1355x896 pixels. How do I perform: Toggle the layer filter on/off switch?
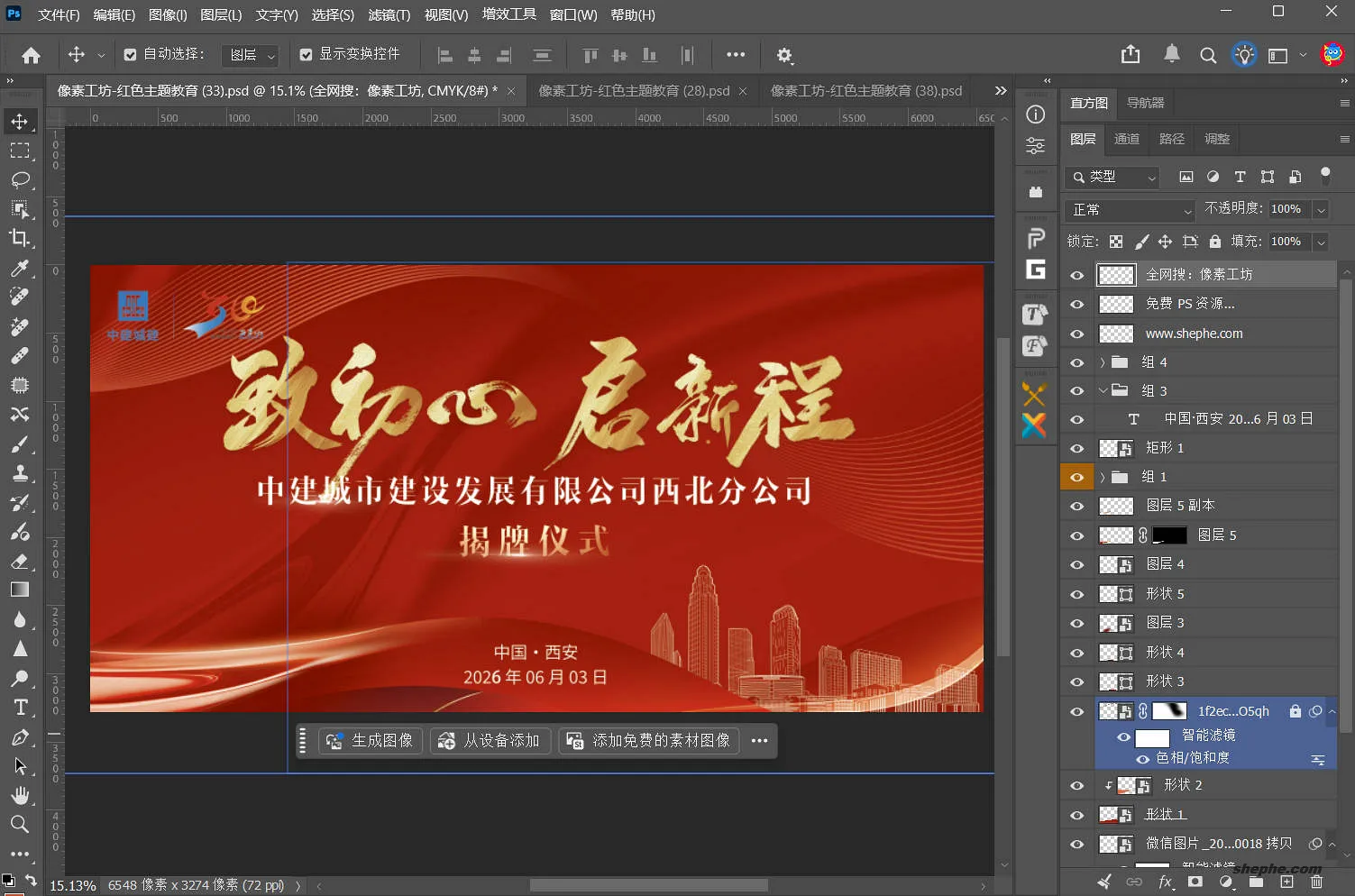[x=1325, y=175]
